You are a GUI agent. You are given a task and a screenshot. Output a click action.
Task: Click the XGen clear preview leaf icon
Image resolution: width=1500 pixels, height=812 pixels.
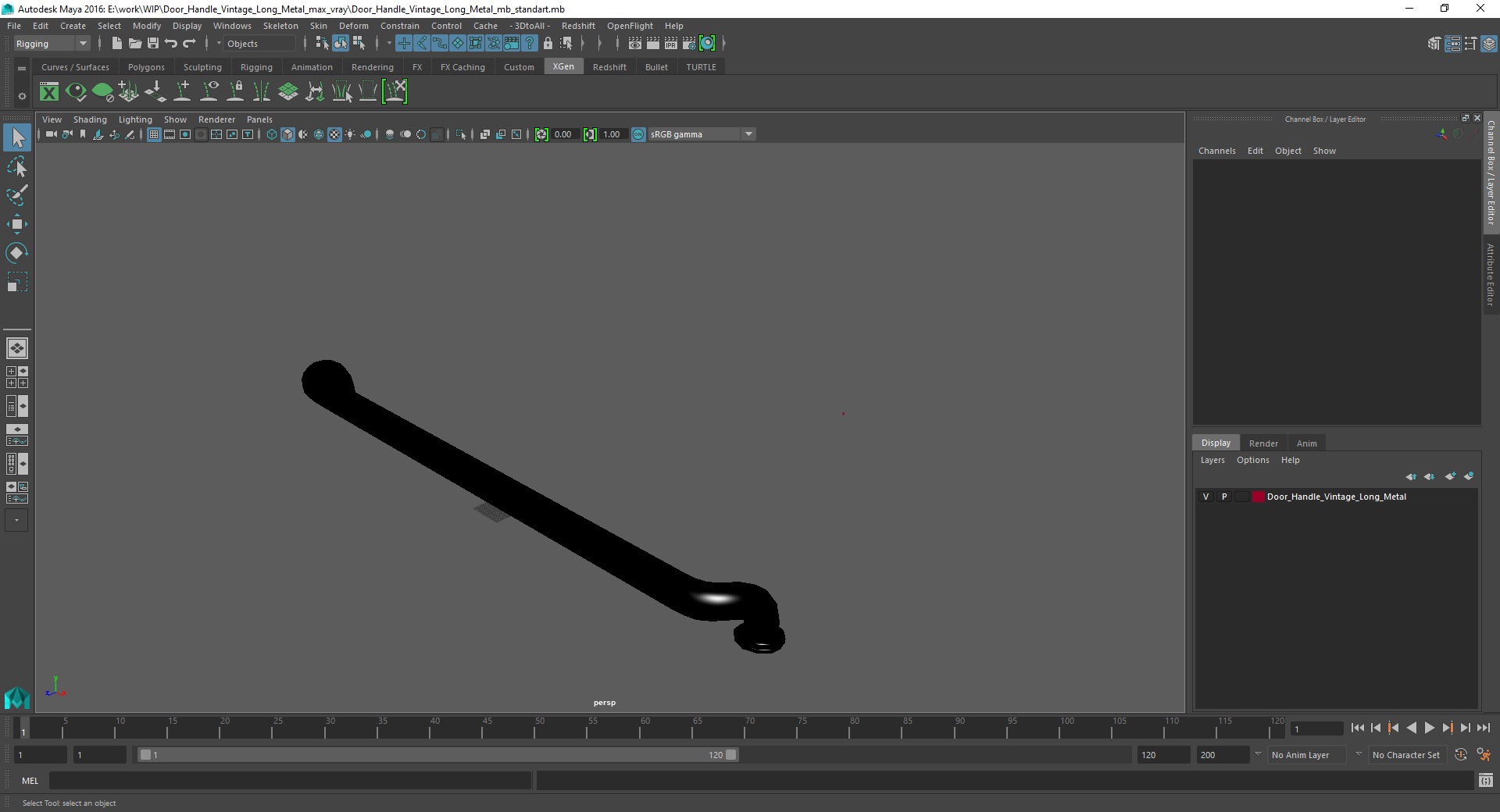coord(102,92)
